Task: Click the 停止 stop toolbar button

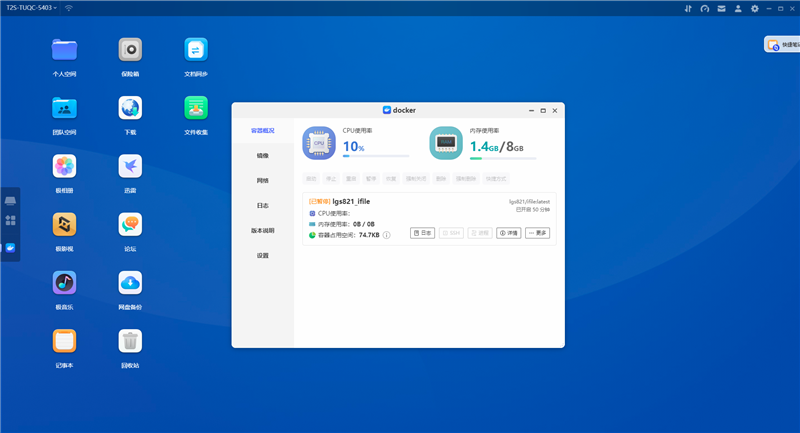Action: (331, 179)
